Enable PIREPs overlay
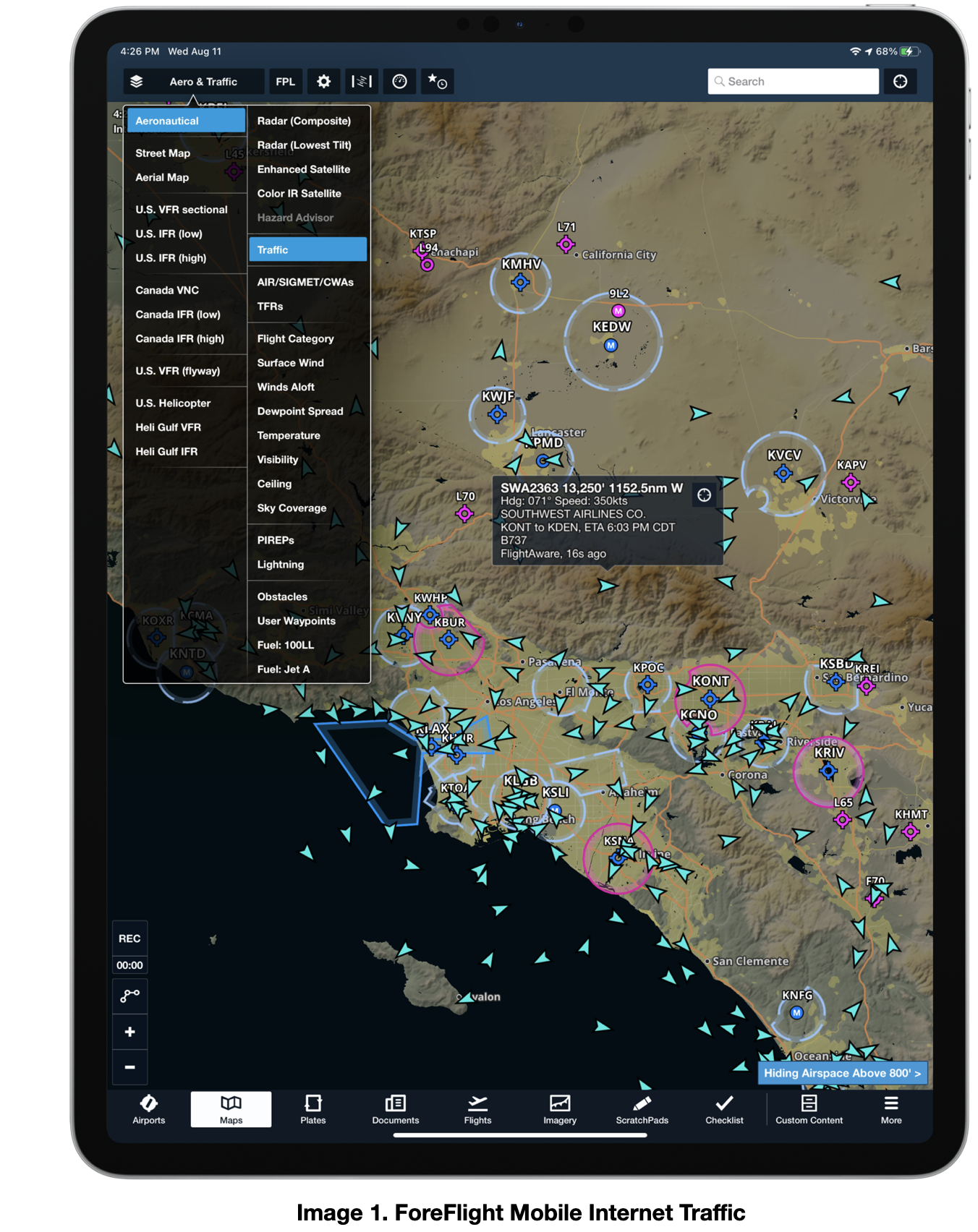This screenshot has height=1232, width=978. [x=276, y=540]
